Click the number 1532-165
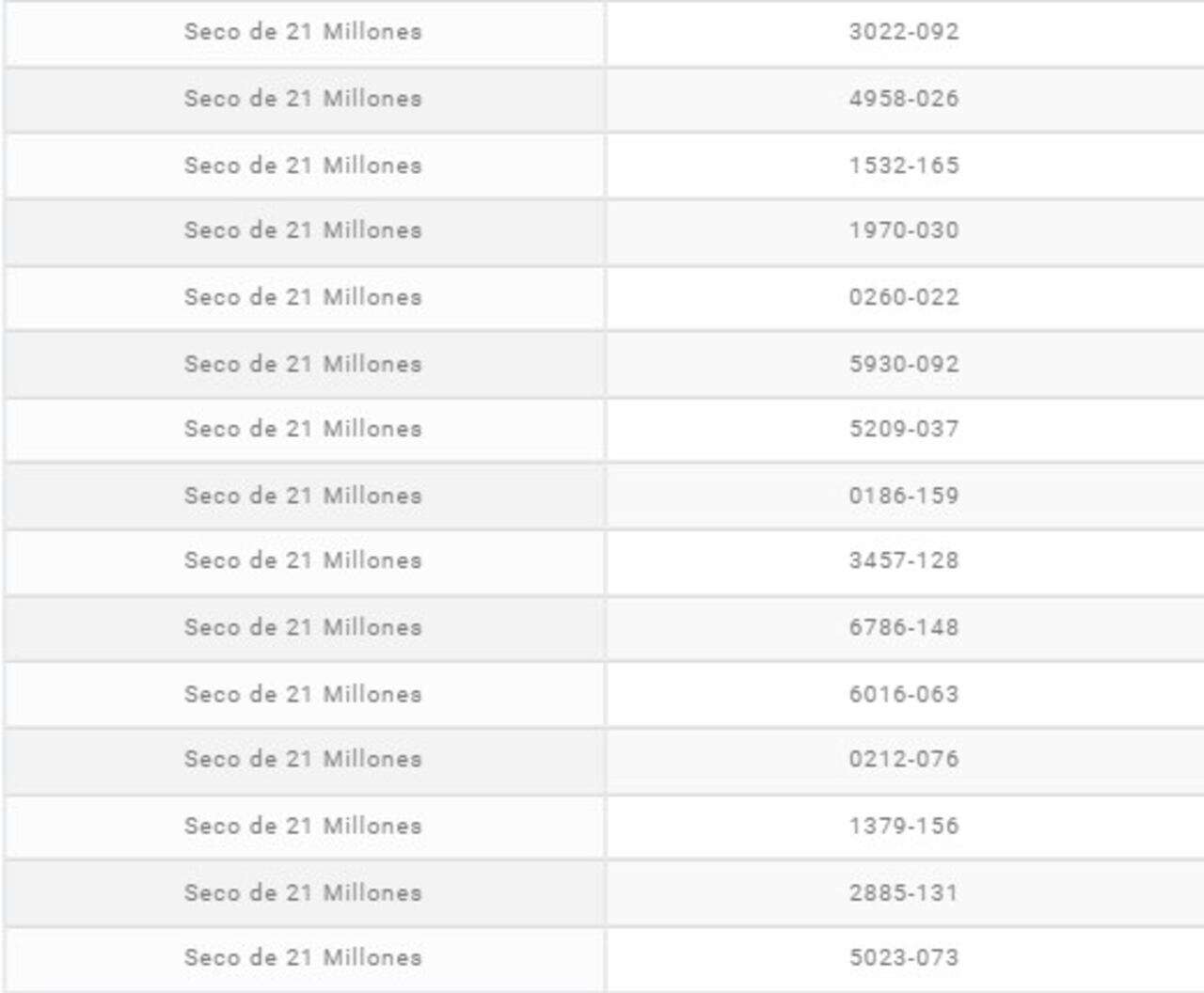The width and height of the screenshot is (1204, 993). coord(904,165)
